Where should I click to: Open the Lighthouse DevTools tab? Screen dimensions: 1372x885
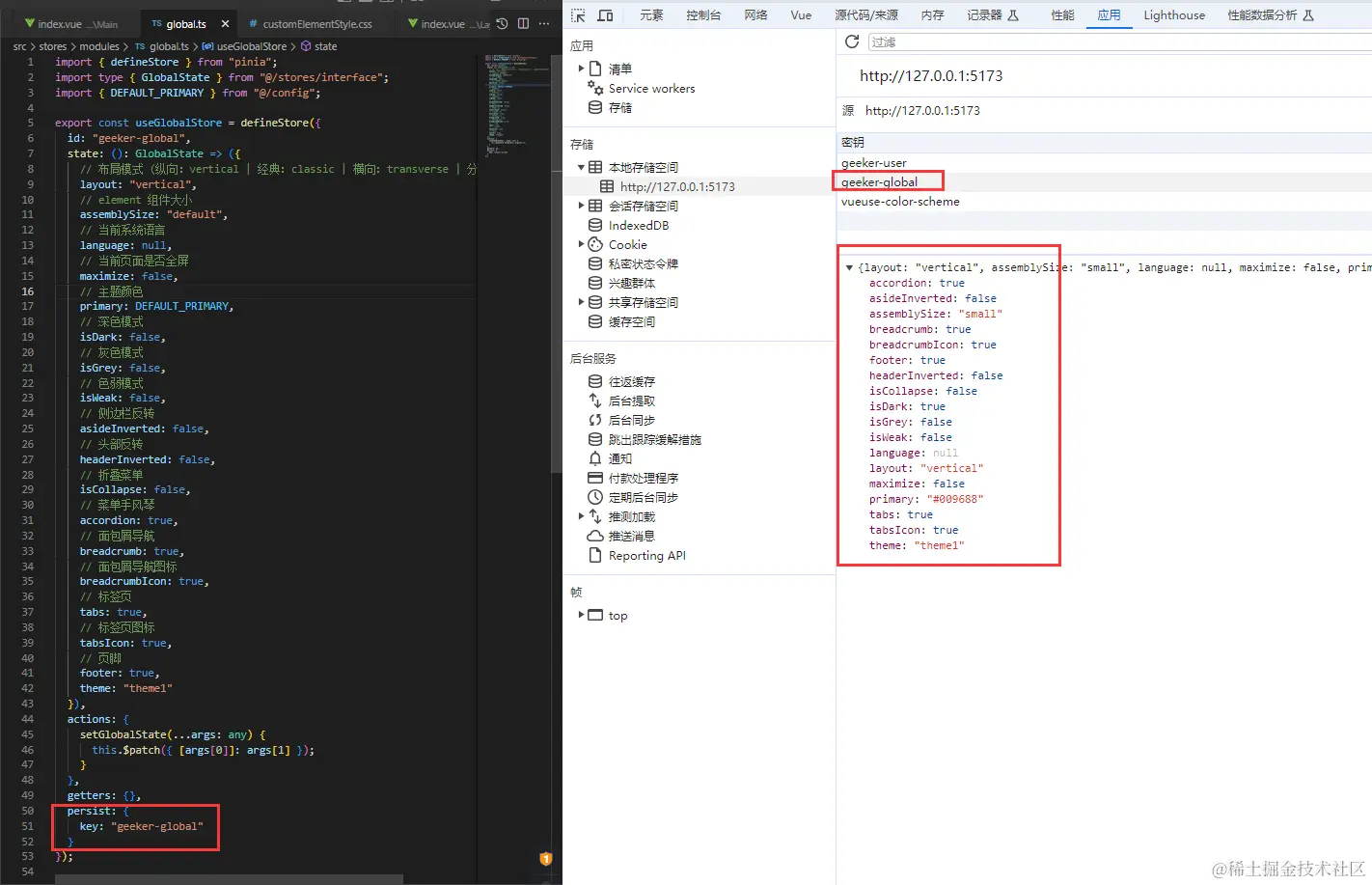click(x=1174, y=15)
